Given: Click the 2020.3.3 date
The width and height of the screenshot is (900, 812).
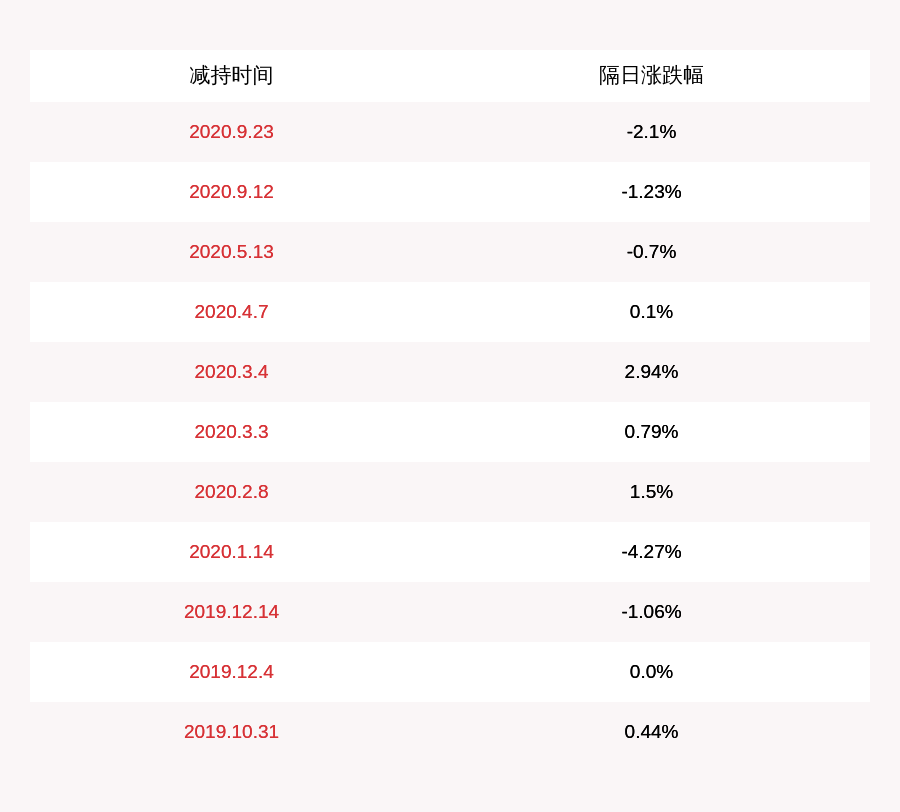Looking at the screenshot, I should pyautogui.click(x=231, y=431).
